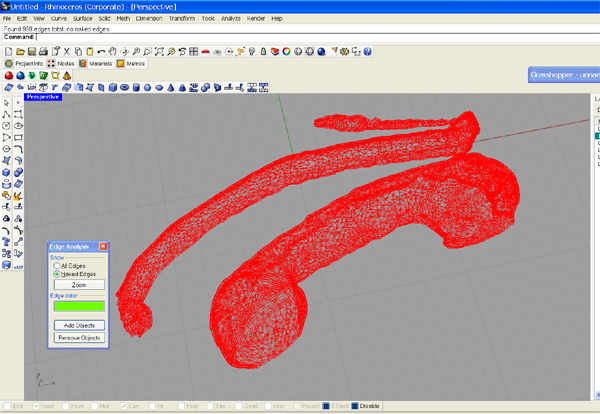Click into the Command input line
The width and height of the screenshot is (600, 414).
pyautogui.click(x=318, y=37)
